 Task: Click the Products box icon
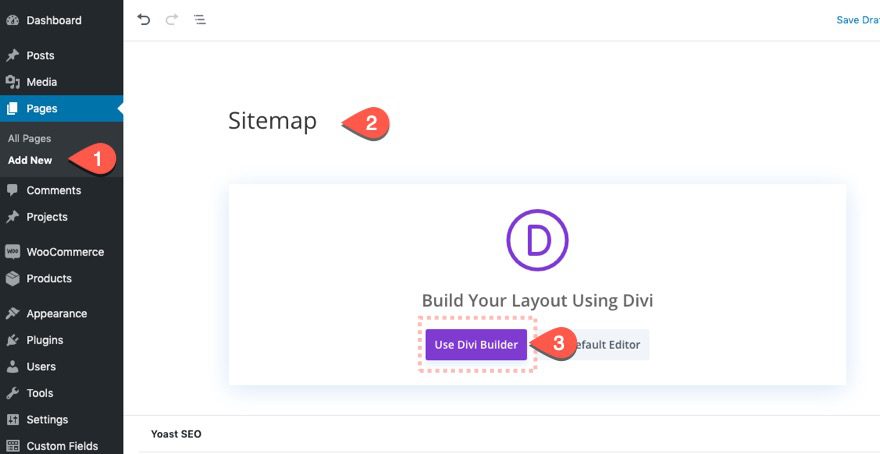[x=12, y=278]
